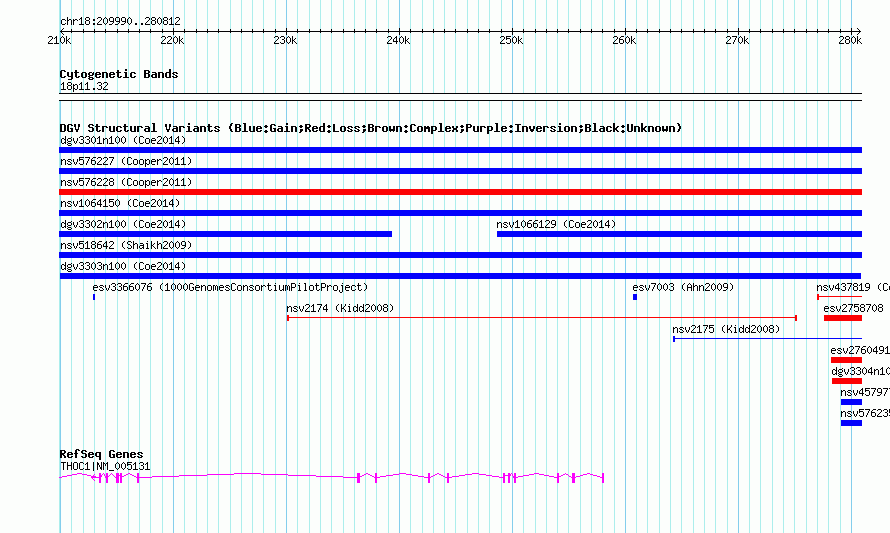
Task: Select the thin blue nsv2175 line
Action: point(767,339)
